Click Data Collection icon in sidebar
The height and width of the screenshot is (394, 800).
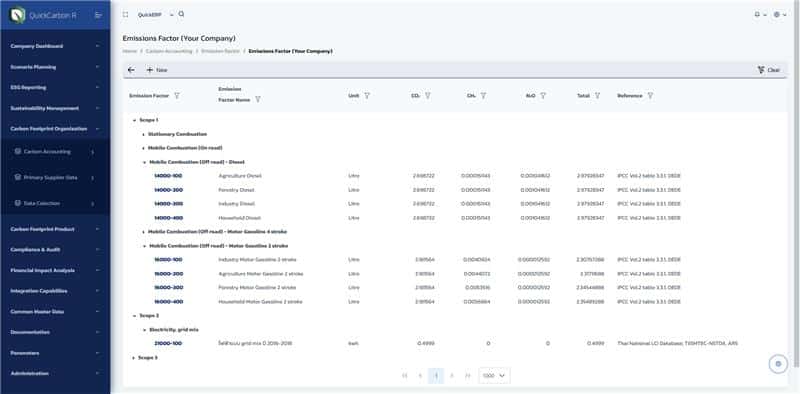[x=18, y=203]
